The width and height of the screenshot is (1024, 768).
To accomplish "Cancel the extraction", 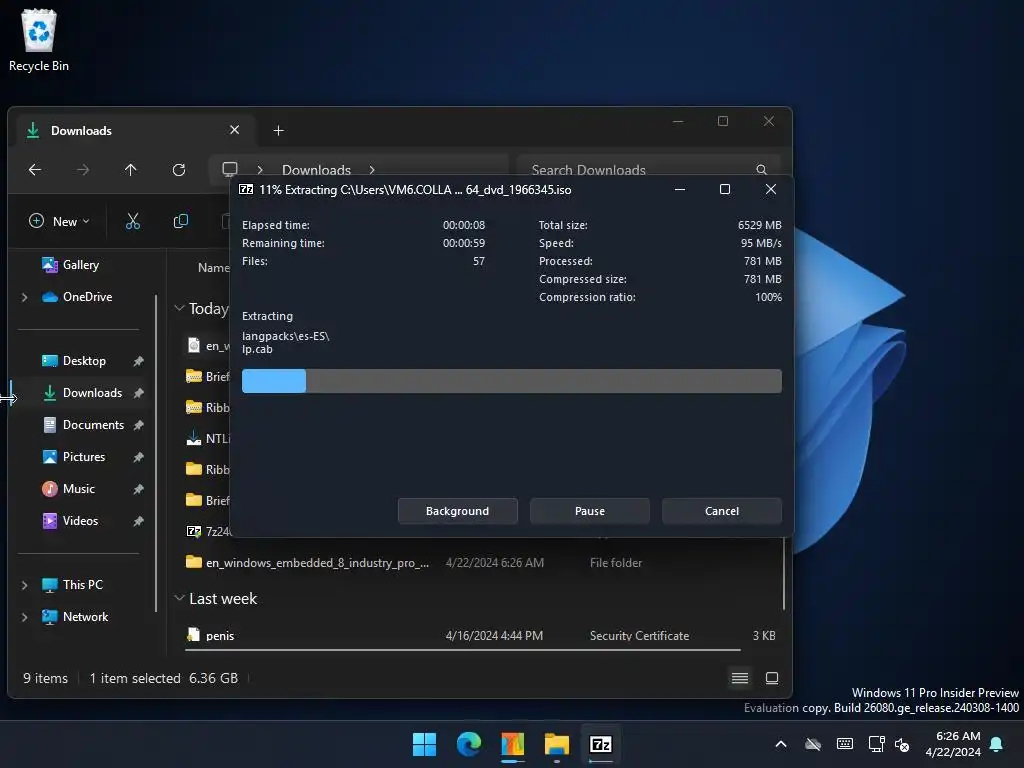I will click(x=722, y=511).
